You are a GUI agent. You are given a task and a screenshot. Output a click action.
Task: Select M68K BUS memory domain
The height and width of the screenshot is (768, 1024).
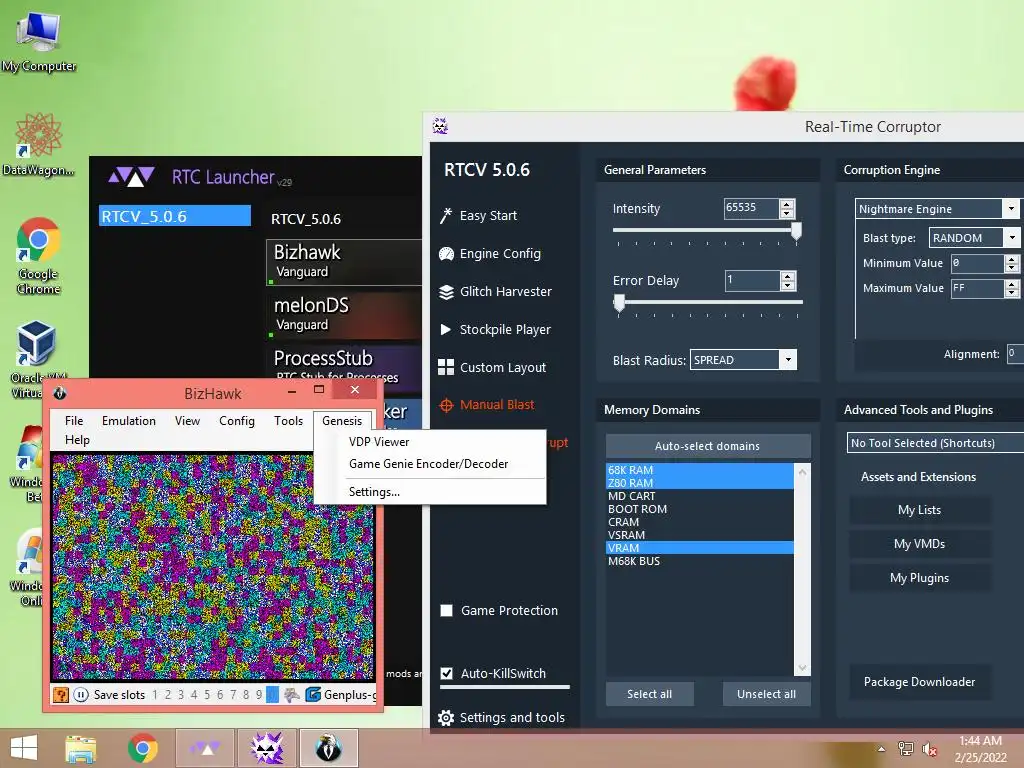click(x=700, y=562)
